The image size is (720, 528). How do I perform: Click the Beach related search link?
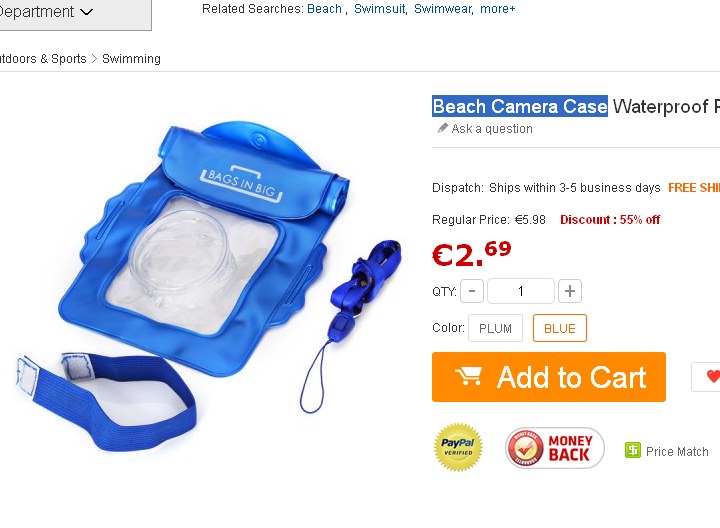(324, 9)
